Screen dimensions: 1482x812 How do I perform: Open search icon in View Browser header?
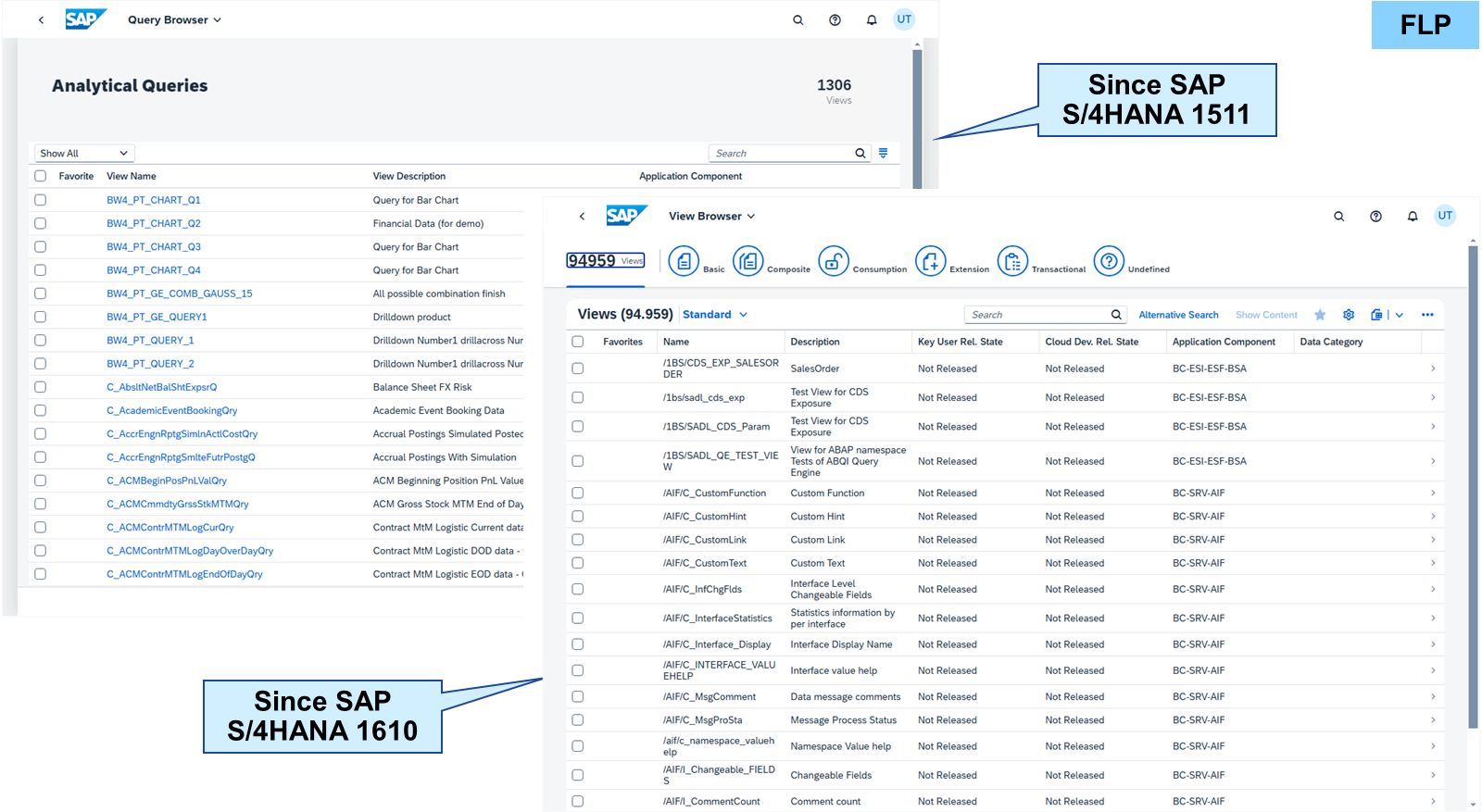pos(1338,216)
